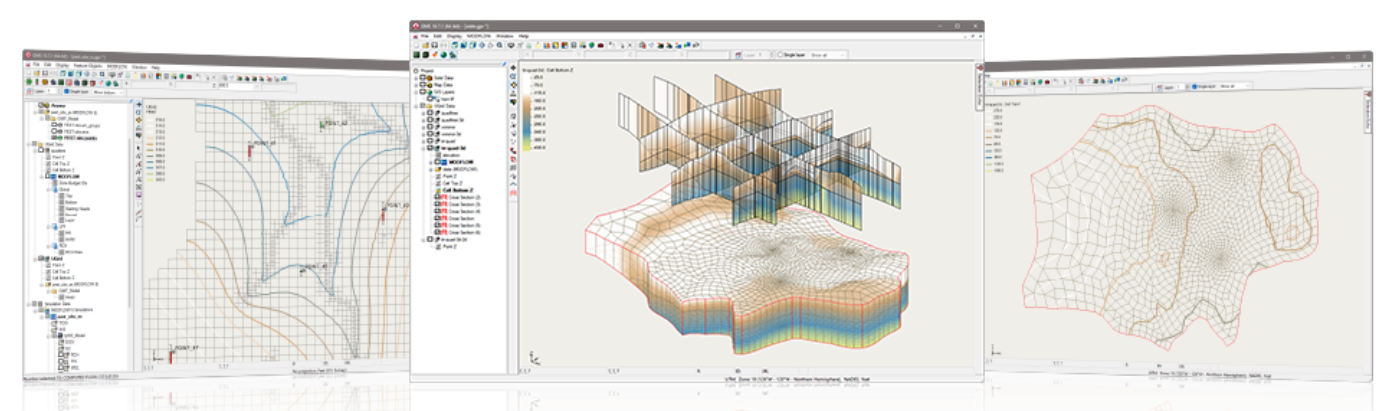
Task: Open the File menu in center GMS window
Action: coord(424,36)
